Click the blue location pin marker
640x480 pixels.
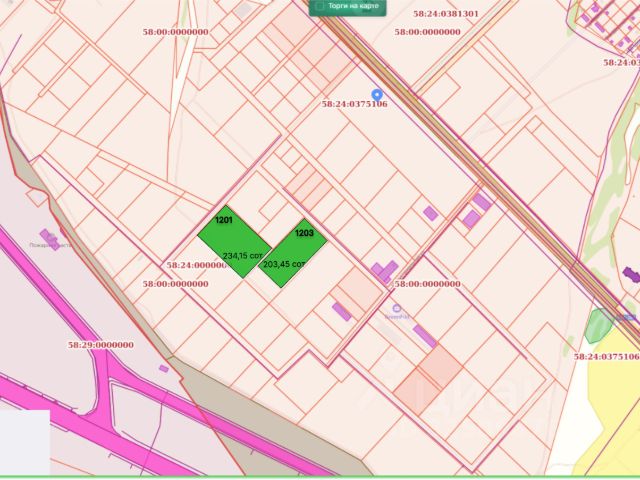pos(377,95)
